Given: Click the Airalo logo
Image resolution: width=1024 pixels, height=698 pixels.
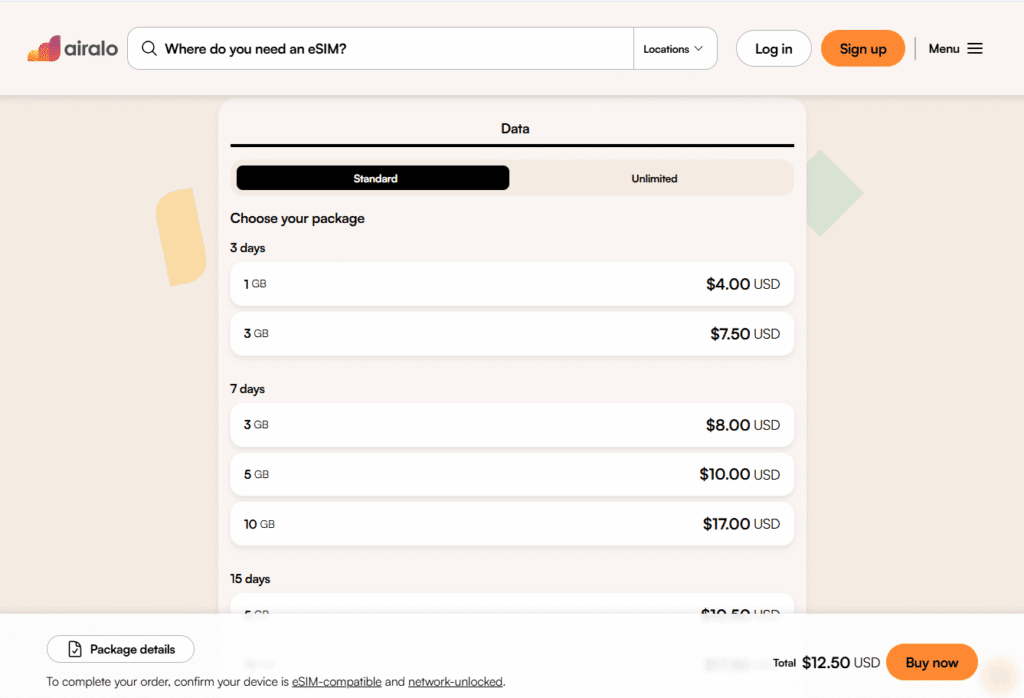Looking at the screenshot, I should point(72,47).
